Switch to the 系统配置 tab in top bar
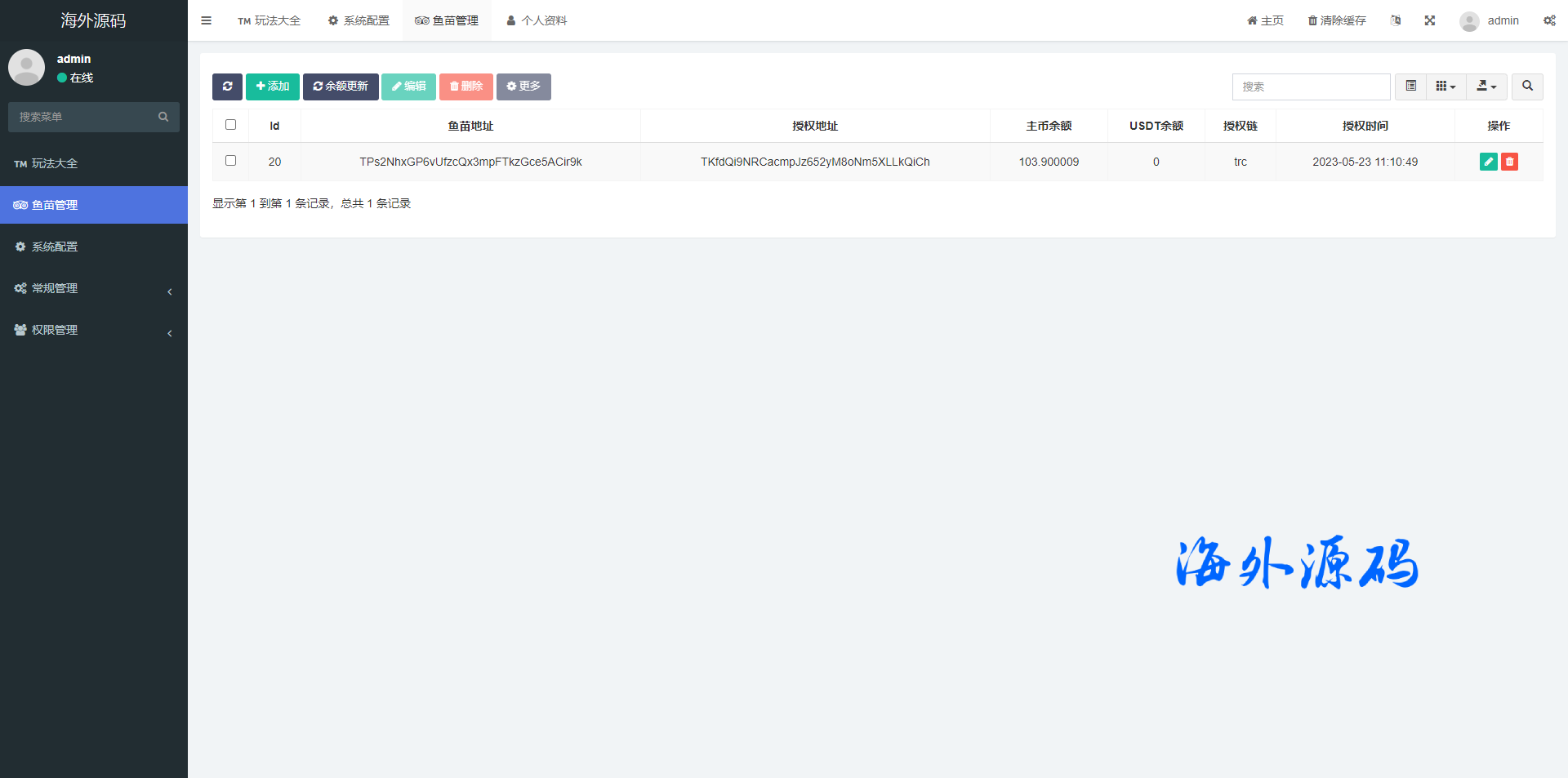 point(359,20)
